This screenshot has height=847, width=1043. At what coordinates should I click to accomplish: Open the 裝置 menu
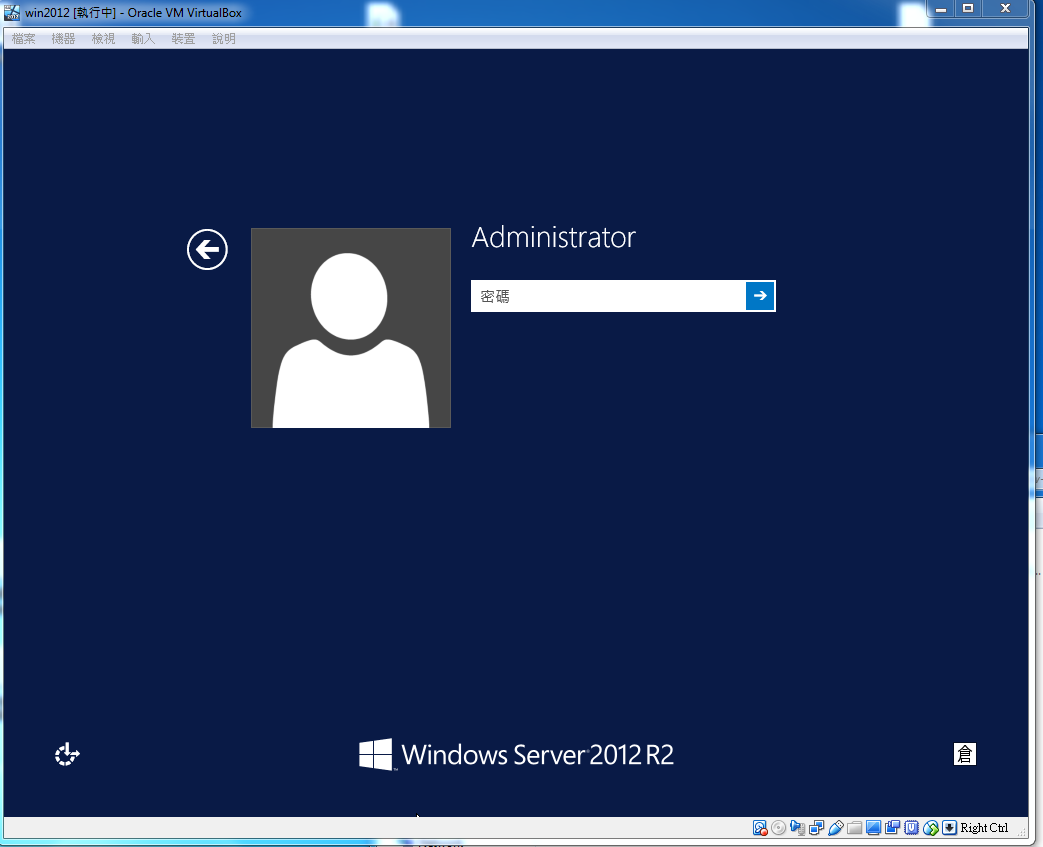183,39
